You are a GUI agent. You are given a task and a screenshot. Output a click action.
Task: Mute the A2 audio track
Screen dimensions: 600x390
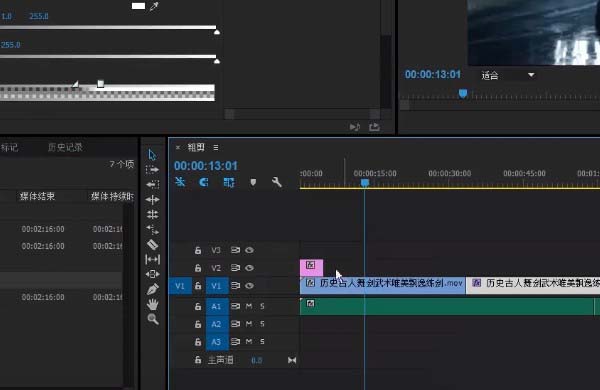[x=249, y=324]
